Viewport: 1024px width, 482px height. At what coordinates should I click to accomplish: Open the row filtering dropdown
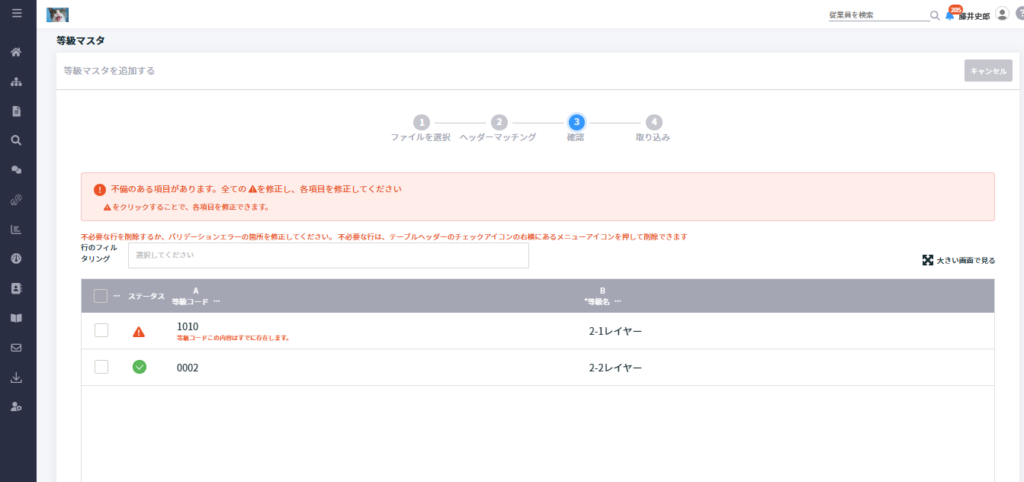328,255
